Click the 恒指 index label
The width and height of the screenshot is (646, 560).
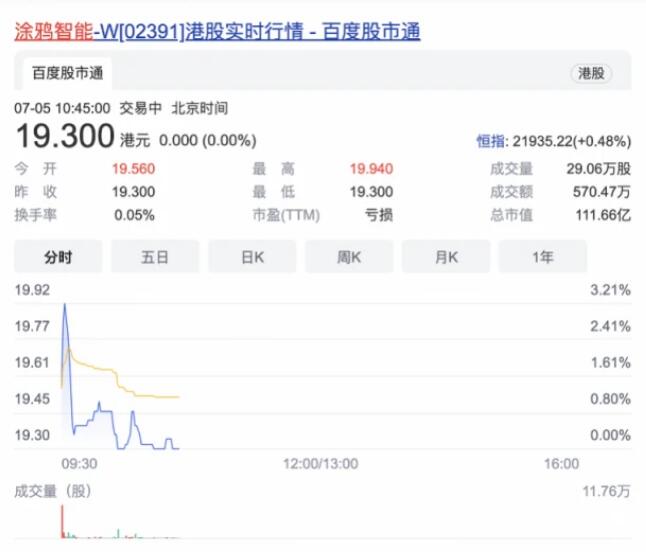(491, 141)
